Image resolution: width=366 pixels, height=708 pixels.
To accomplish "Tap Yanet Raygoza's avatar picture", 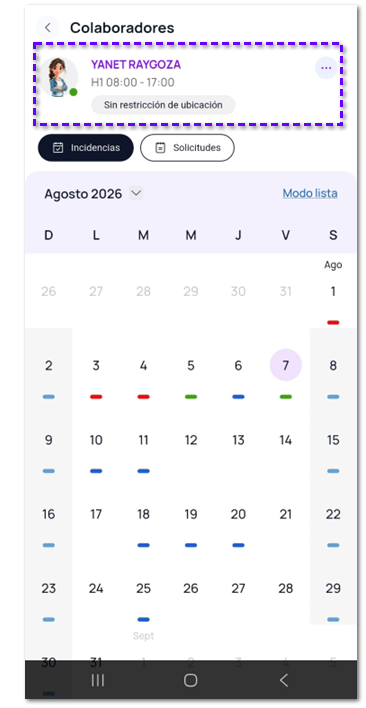I will coord(59,77).
